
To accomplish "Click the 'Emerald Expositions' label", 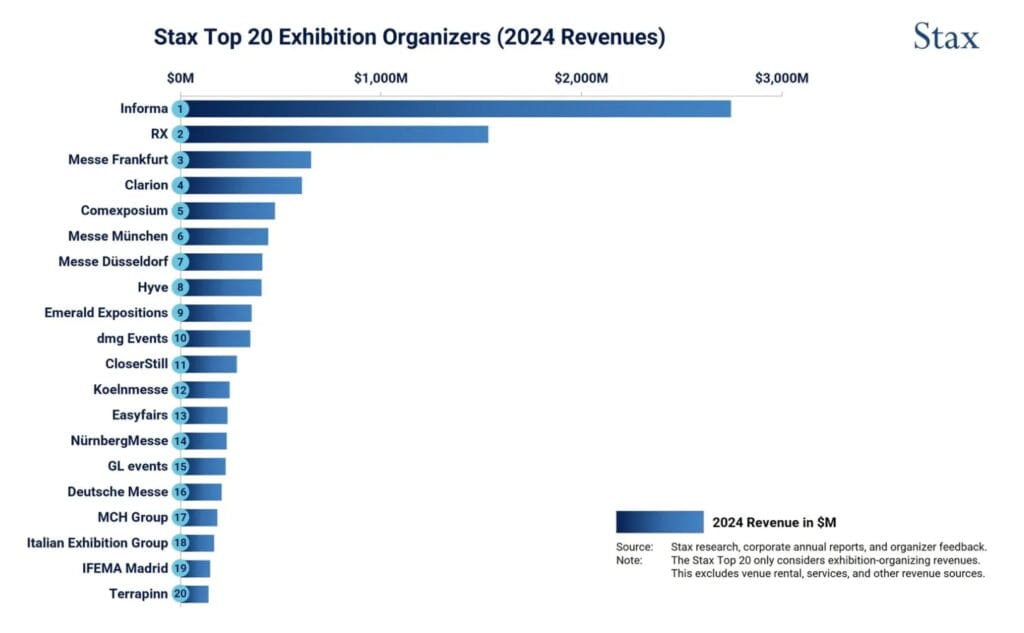I will [x=106, y=313].
